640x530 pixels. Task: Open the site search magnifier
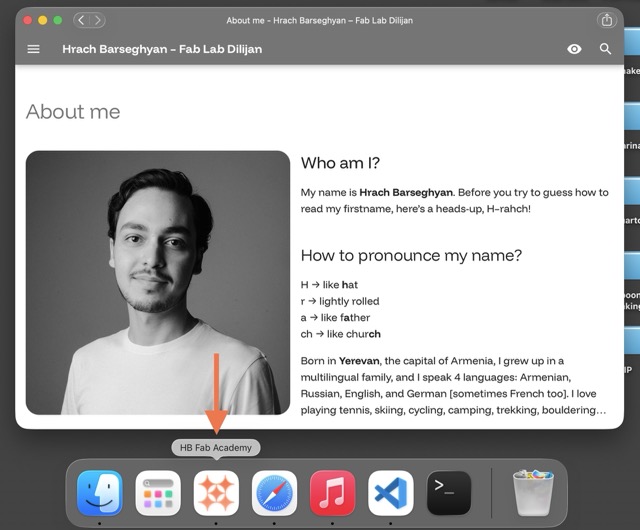coord(605,49)
